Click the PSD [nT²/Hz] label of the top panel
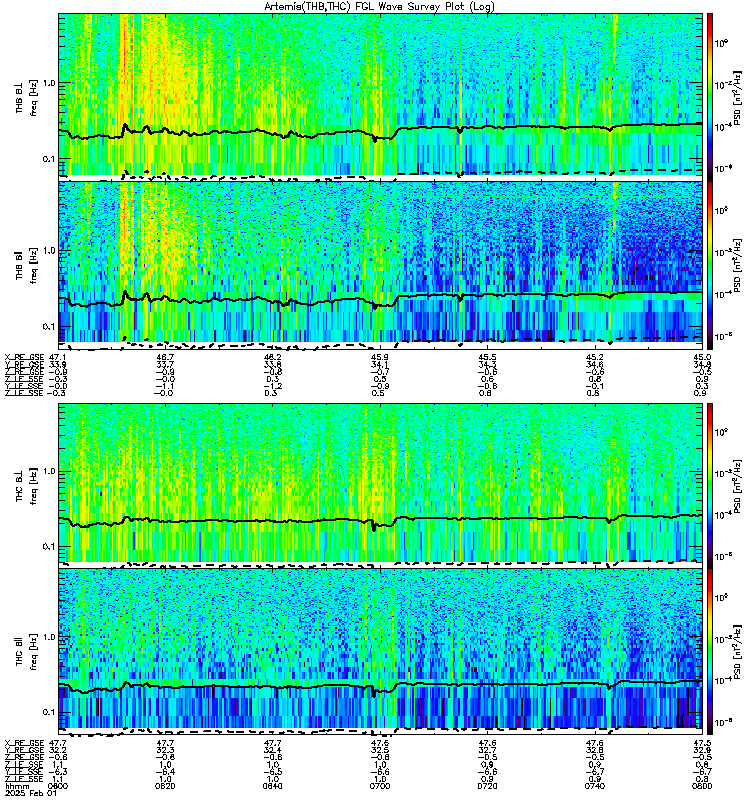This screenshot has height=800, width=750. pyautogui.click(x=737, y=97)
